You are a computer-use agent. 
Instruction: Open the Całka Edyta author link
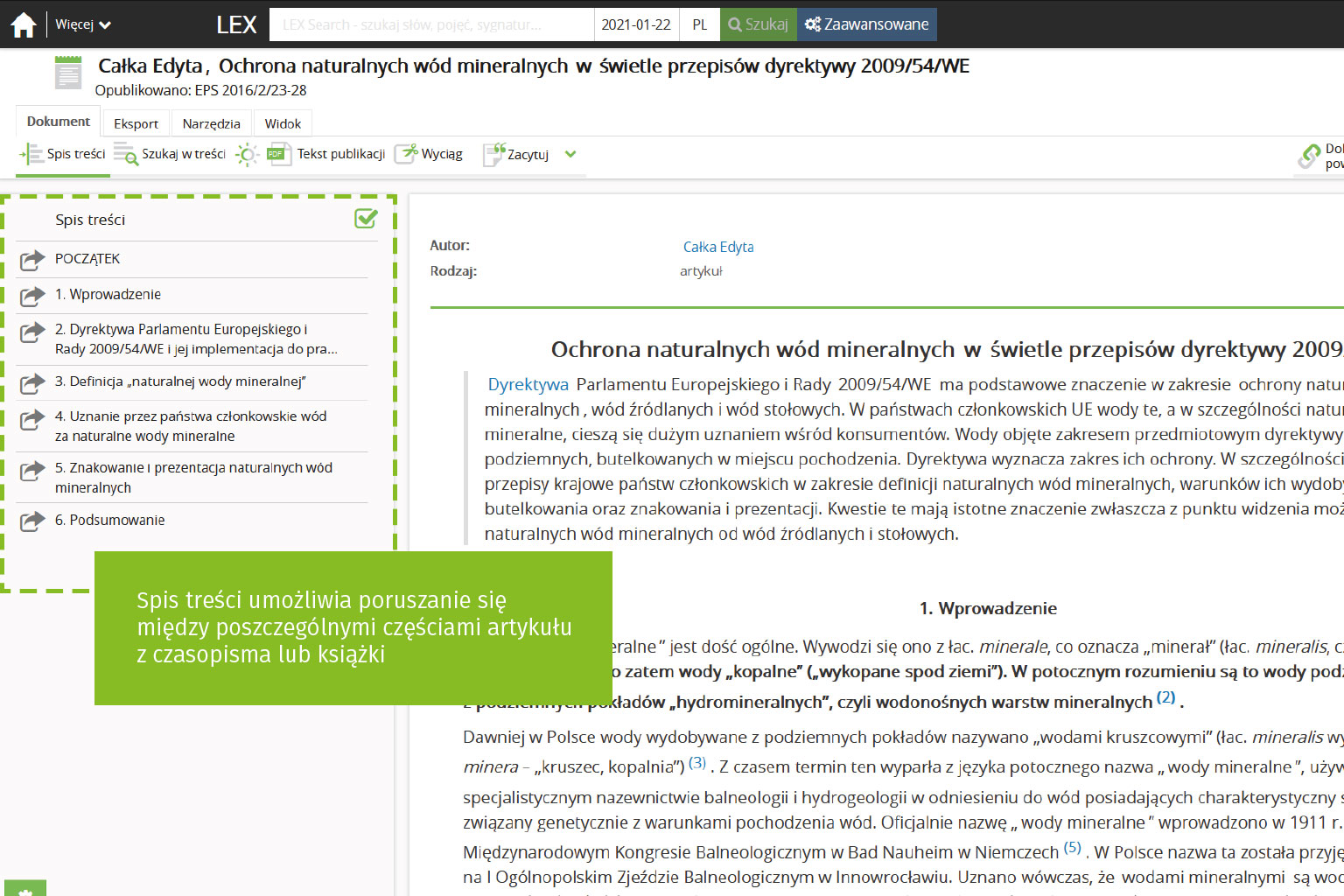coord(717,247)
